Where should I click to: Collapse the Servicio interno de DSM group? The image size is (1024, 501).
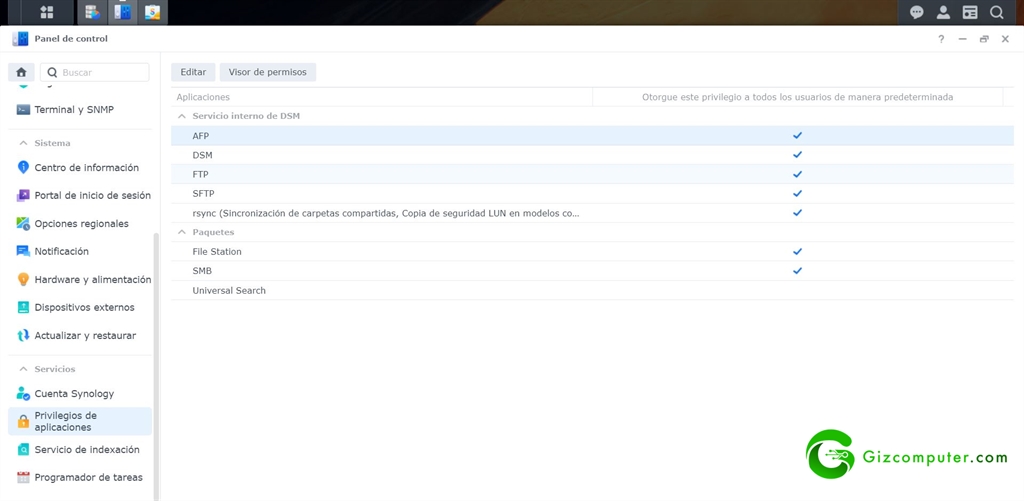tap(182, 116)
